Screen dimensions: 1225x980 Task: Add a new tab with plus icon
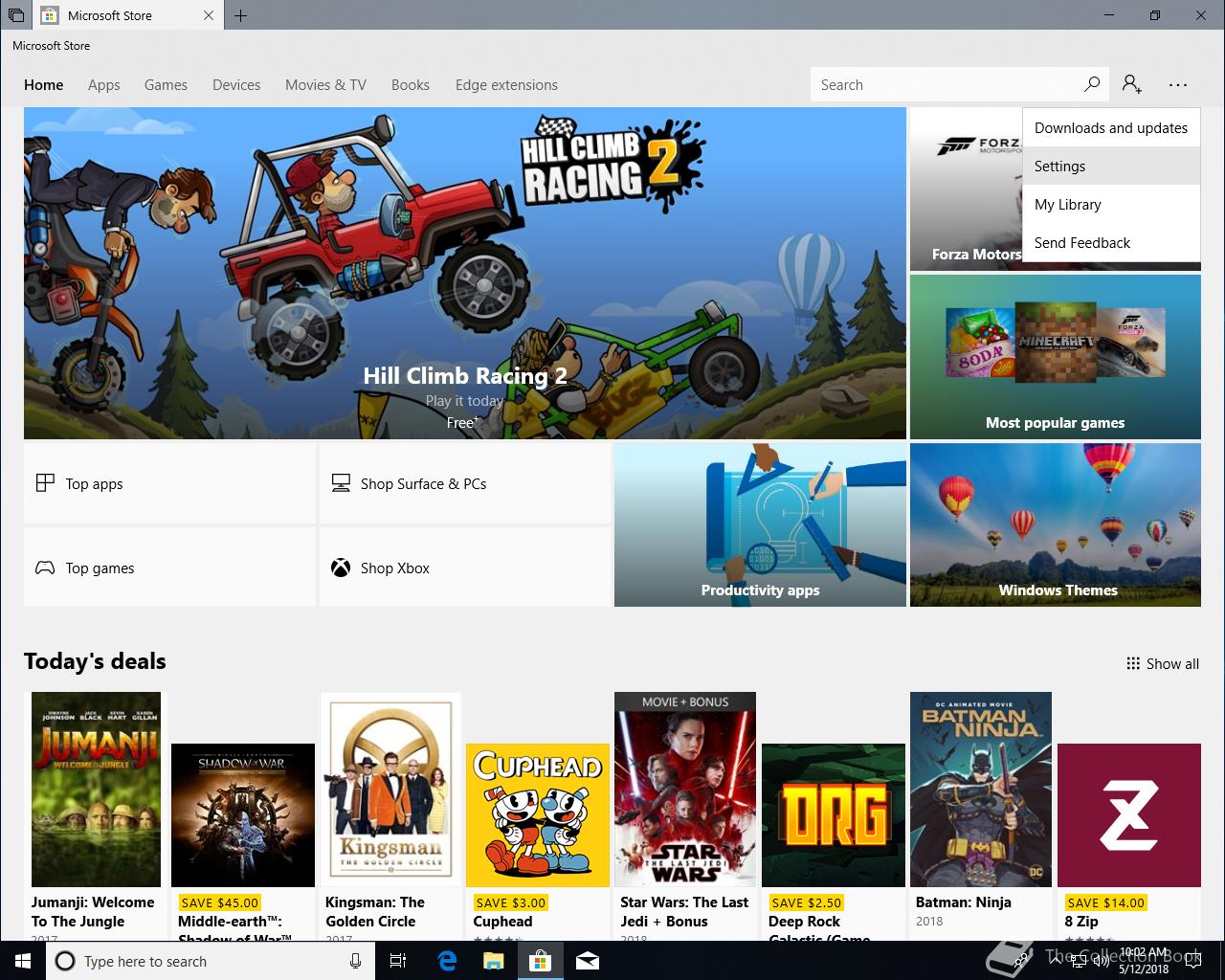(x=240, y=15)
